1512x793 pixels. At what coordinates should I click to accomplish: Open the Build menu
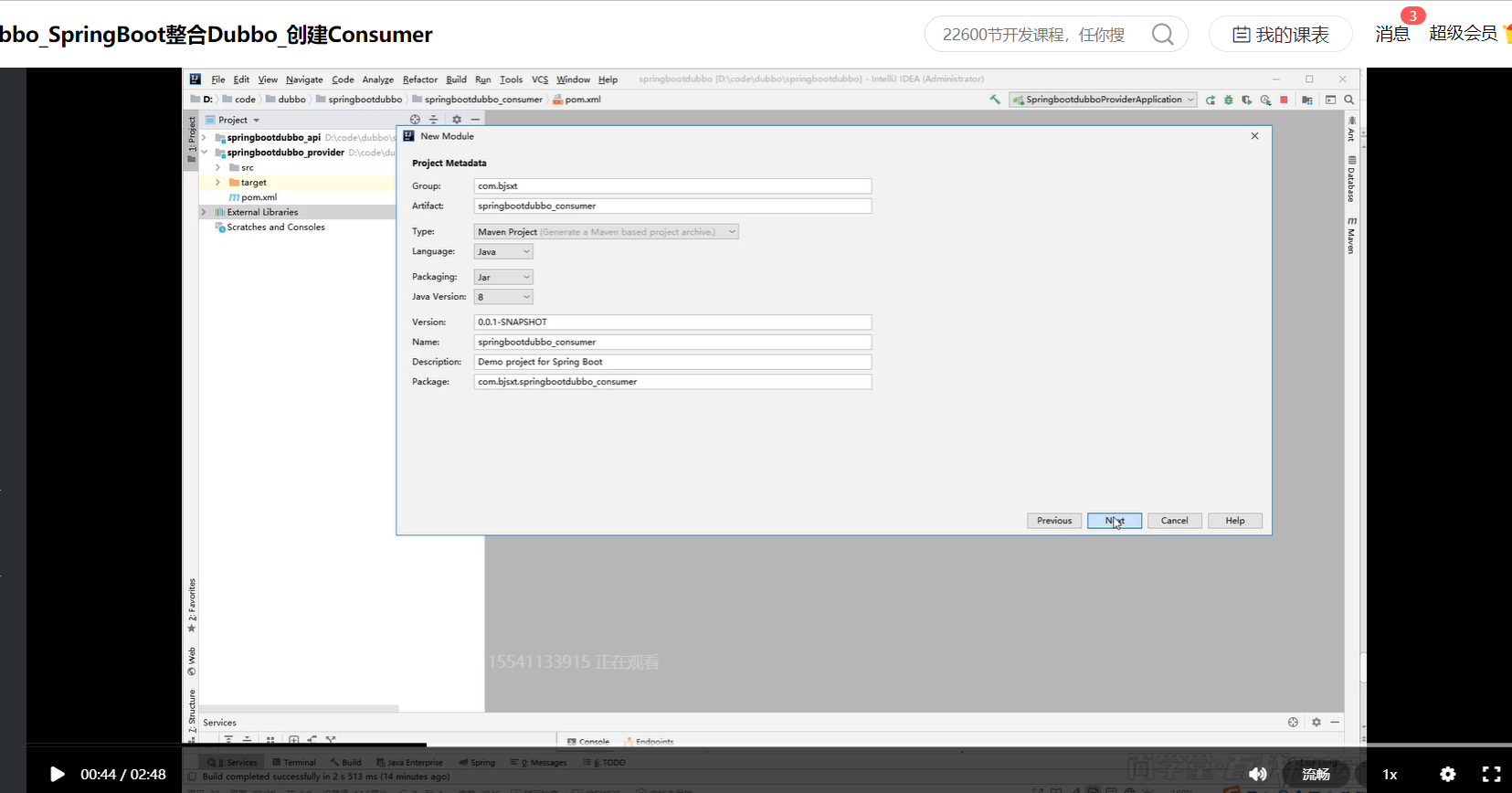456,79
